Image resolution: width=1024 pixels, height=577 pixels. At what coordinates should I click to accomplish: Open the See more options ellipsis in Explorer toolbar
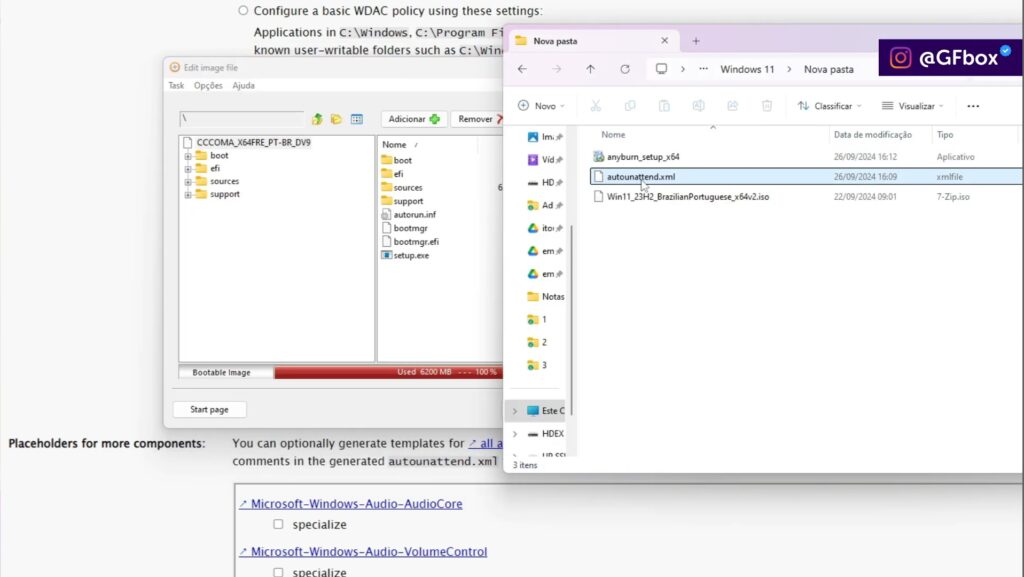(973, 106)
